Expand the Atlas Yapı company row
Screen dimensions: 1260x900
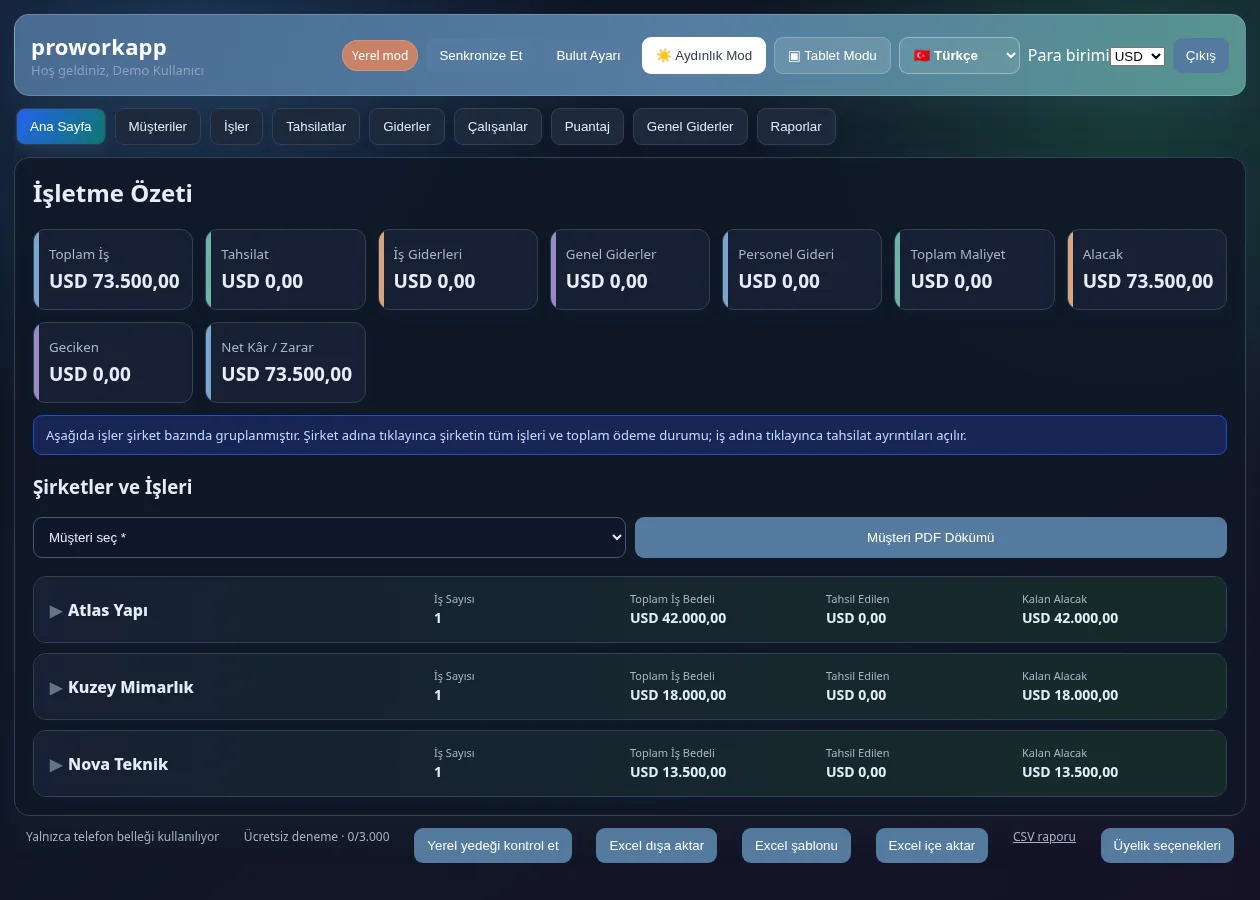[x=630, y=610]
